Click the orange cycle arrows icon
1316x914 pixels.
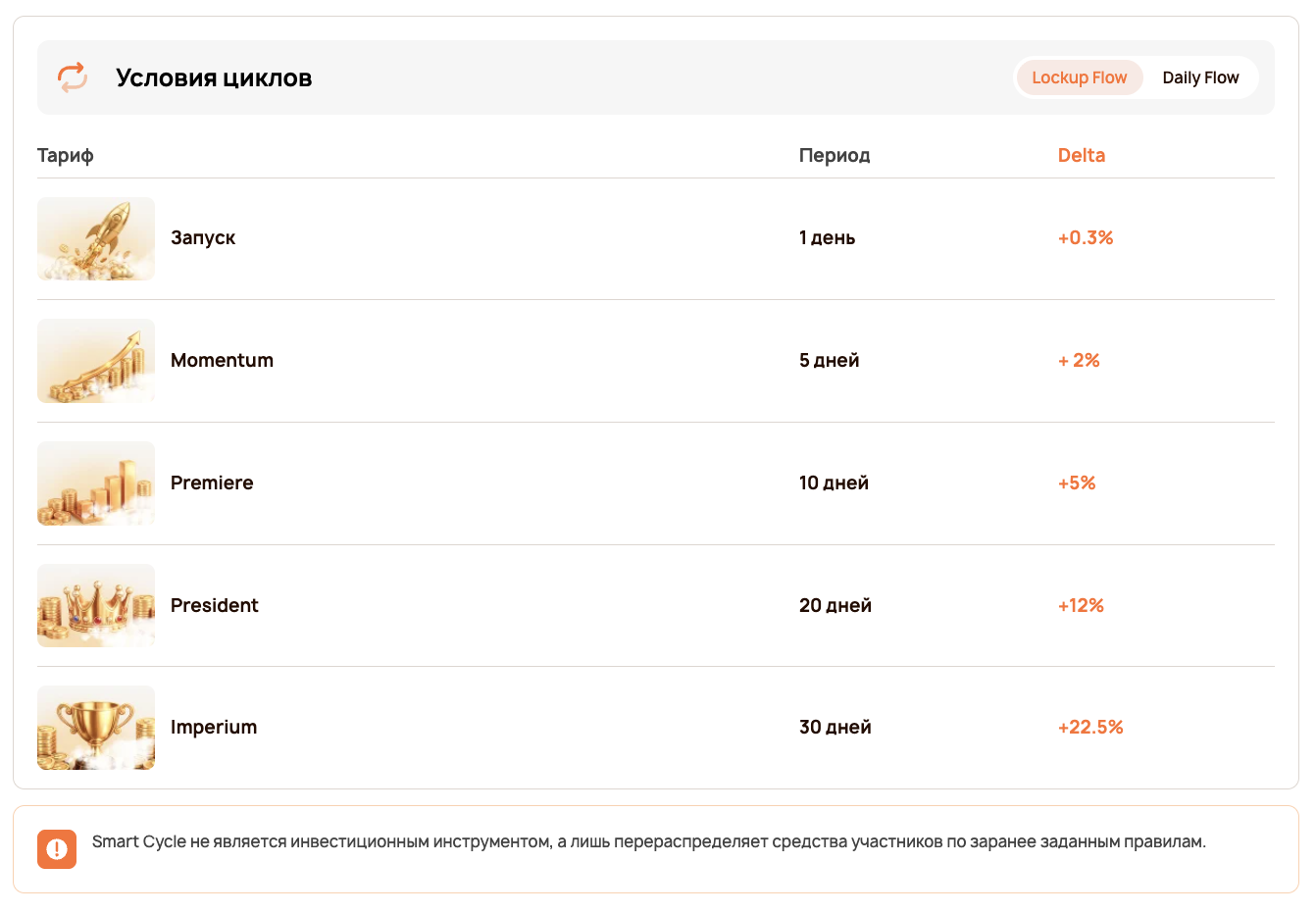pos(73,77)
